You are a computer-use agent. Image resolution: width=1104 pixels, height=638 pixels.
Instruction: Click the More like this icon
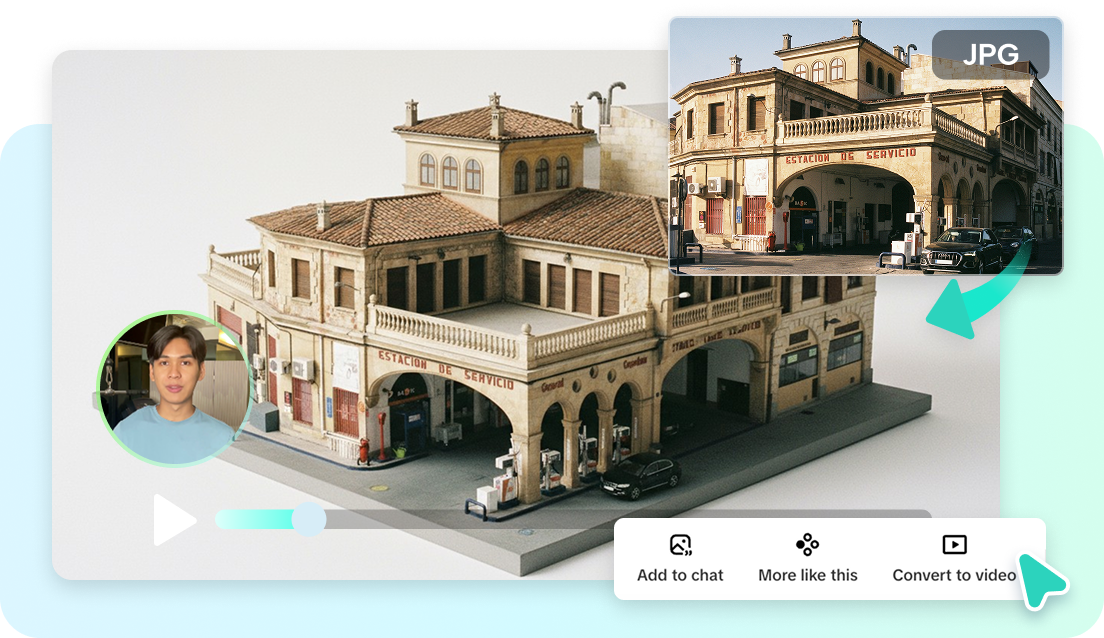(808, 544)
